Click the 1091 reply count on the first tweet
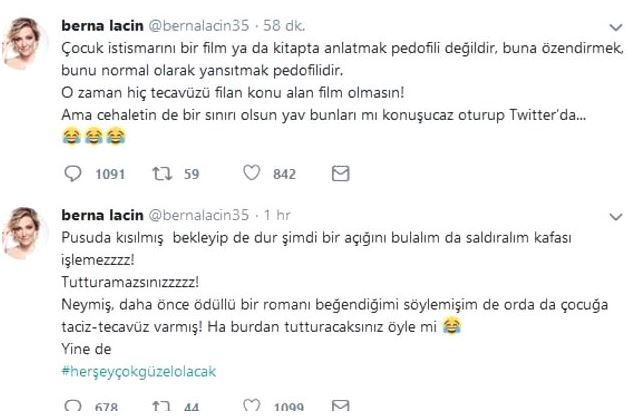Screen dimensions: 630x417 109,174
